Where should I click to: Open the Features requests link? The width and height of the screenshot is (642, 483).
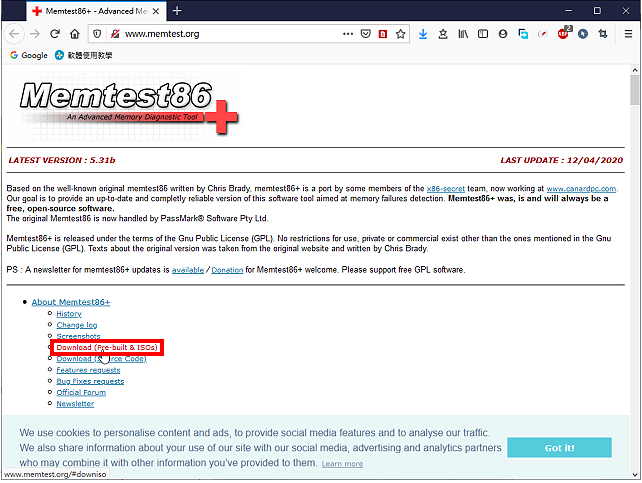coord(88,370)
